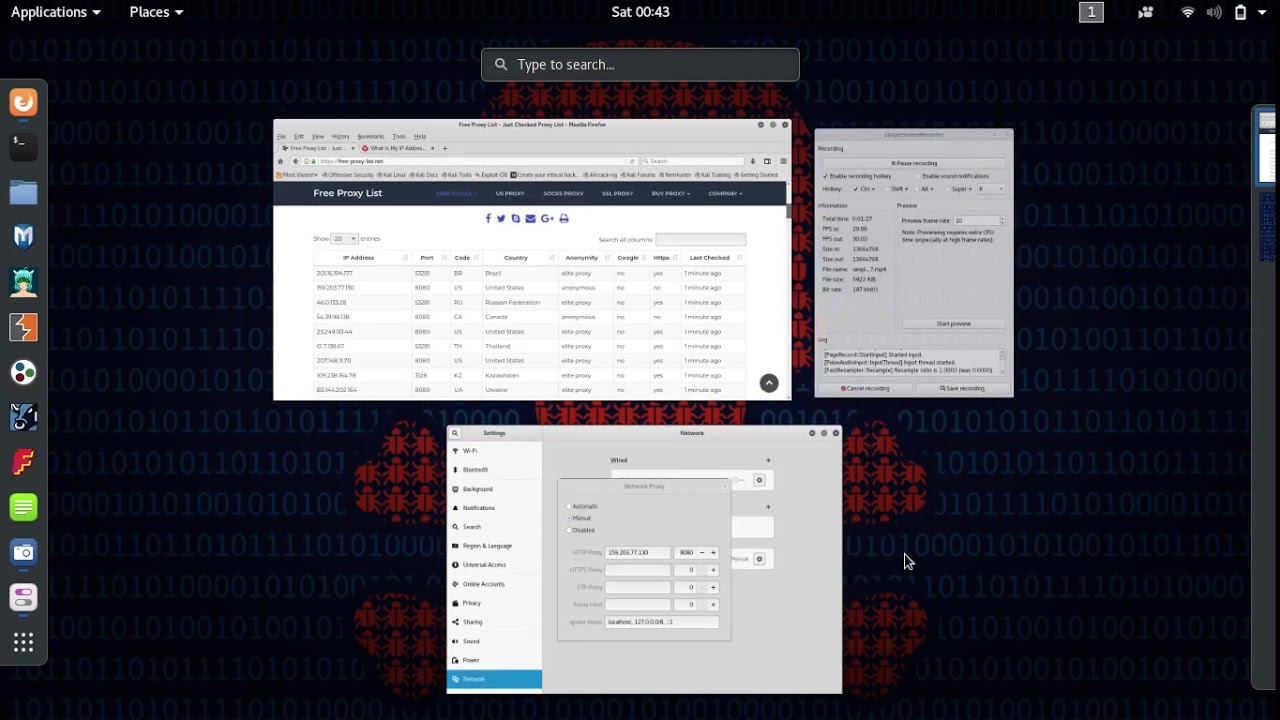Open Armitage green-haired icon in dock

(x=23, y=281)
